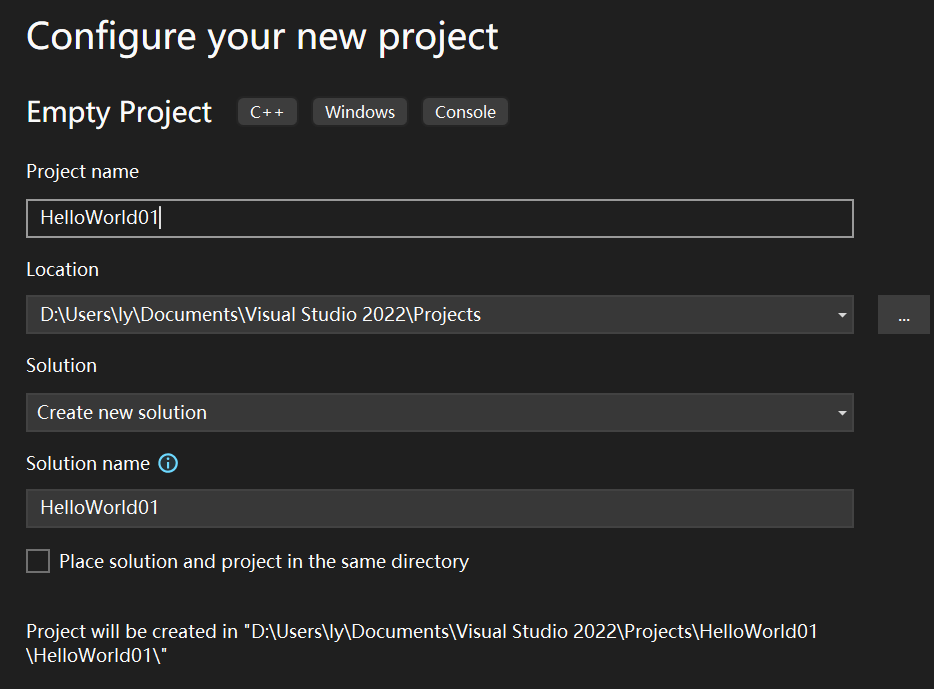The height and width of the screenshot is (689, 934).
Task: Open the 'Create new solution' combo box
Action: click(430, 412)
